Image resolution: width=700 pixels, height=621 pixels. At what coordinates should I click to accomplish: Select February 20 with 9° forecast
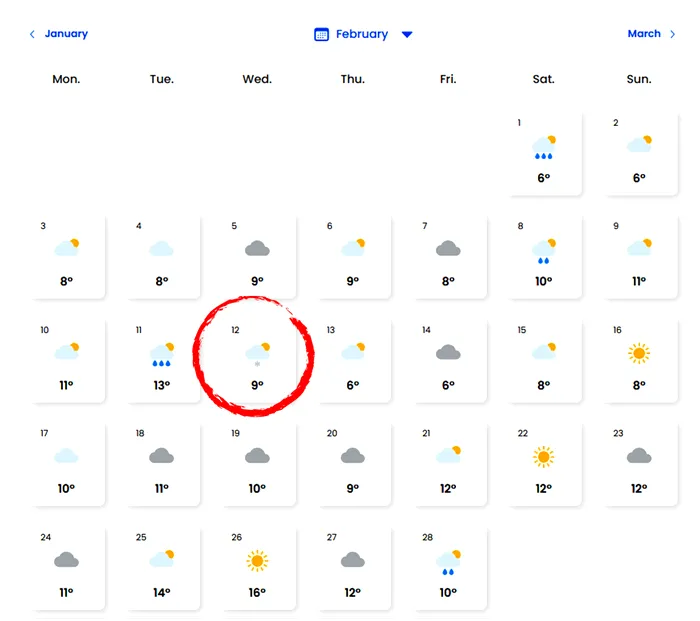352,465
